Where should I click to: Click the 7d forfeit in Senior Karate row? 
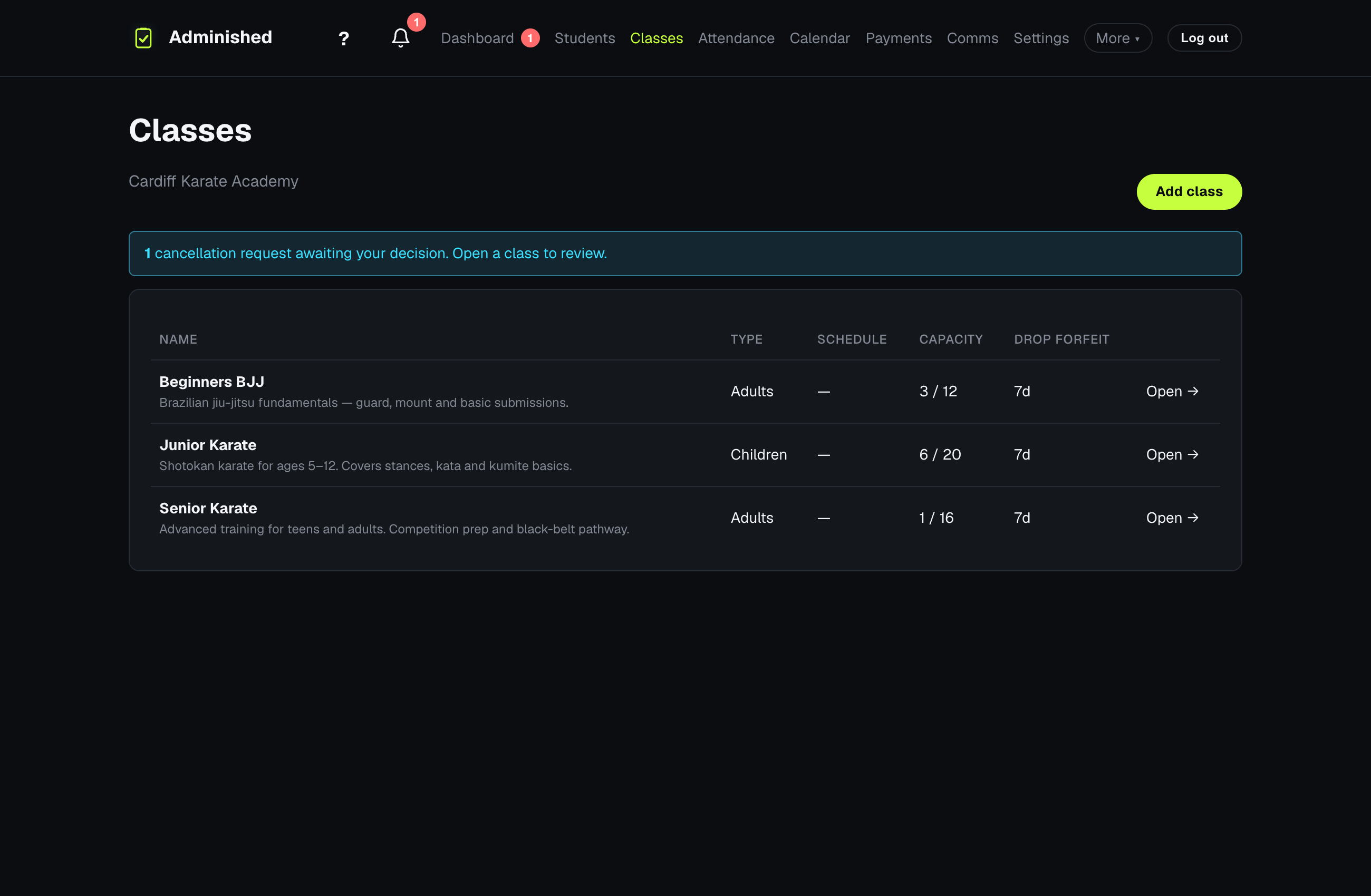(1022, 518)
